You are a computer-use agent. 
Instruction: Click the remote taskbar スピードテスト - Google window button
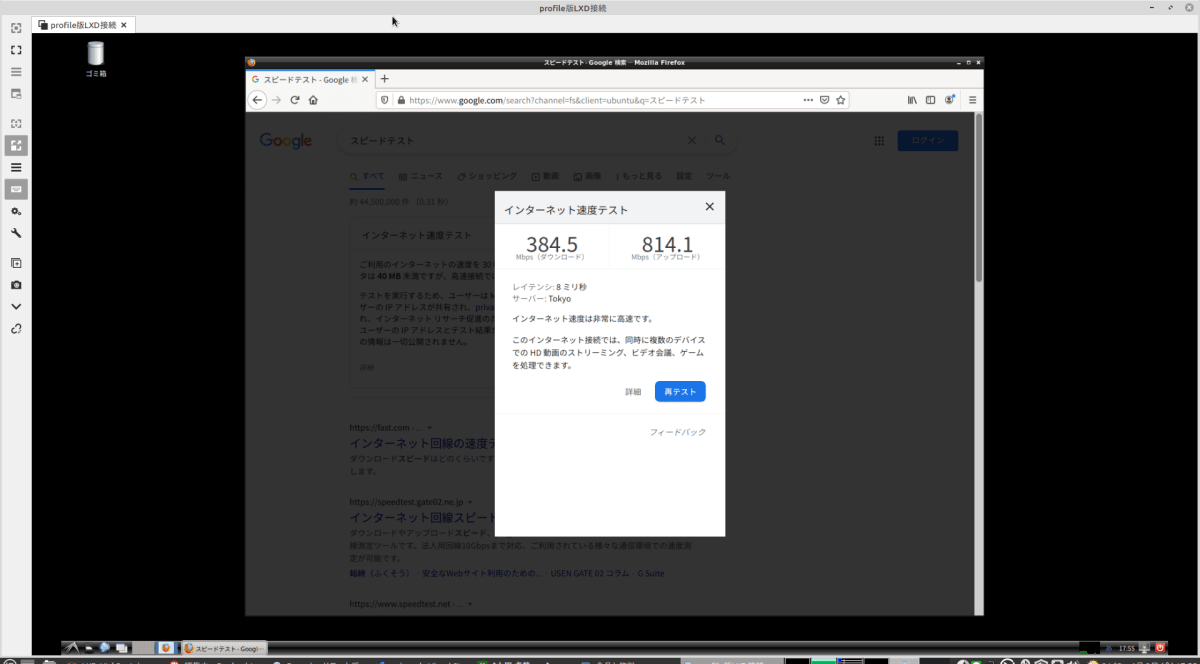click(x=225, y=648)
